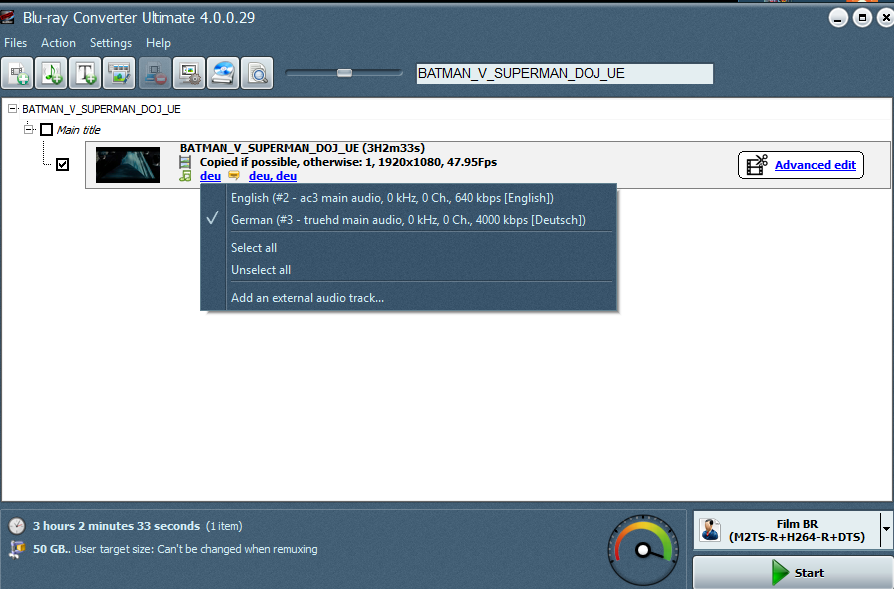
Task: Click the disc drive toolbar icon
Action: [223, 74]
